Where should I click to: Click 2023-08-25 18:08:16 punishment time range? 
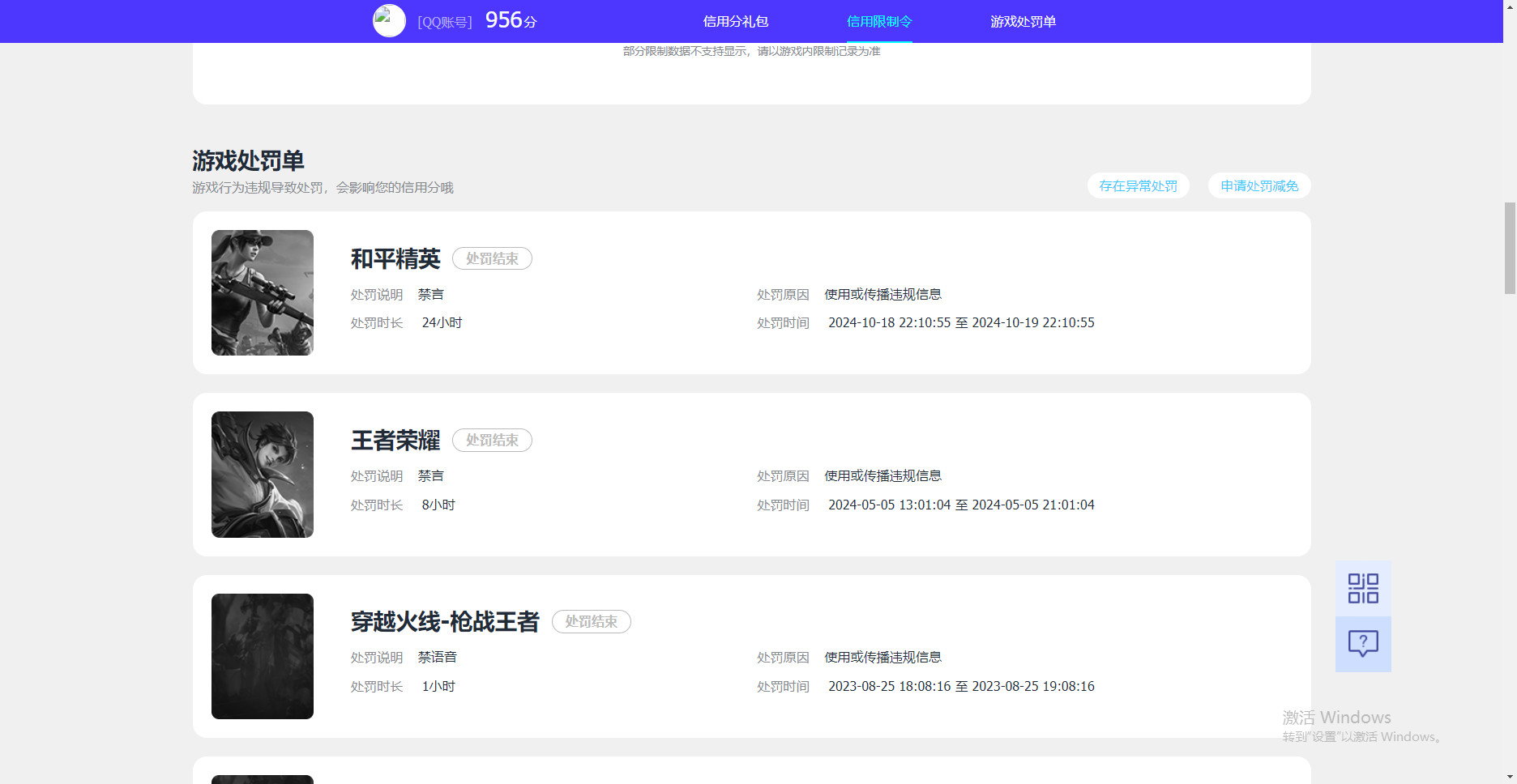[x=961, y=686]
